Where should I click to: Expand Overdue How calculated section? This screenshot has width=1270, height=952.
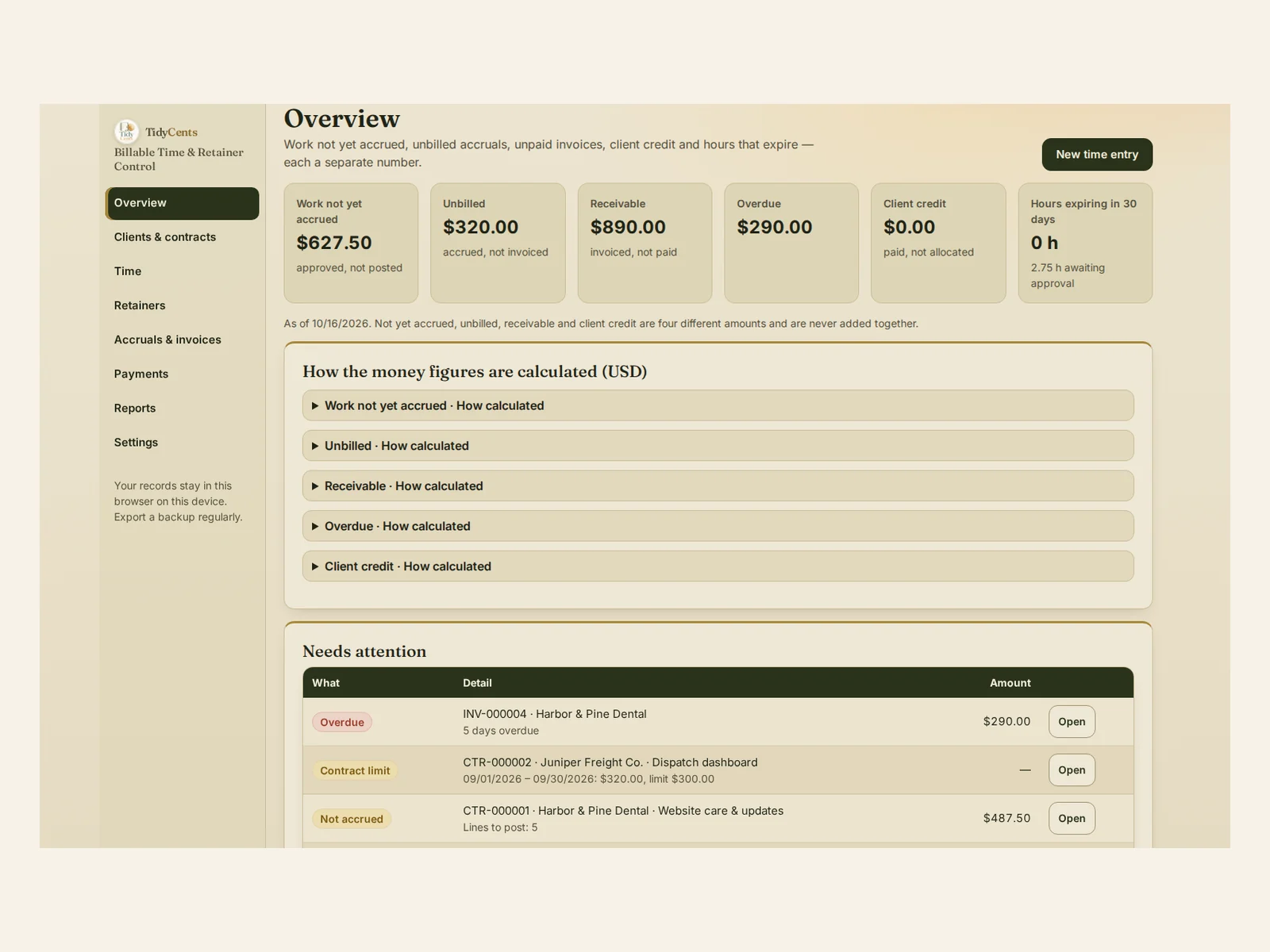718,526
